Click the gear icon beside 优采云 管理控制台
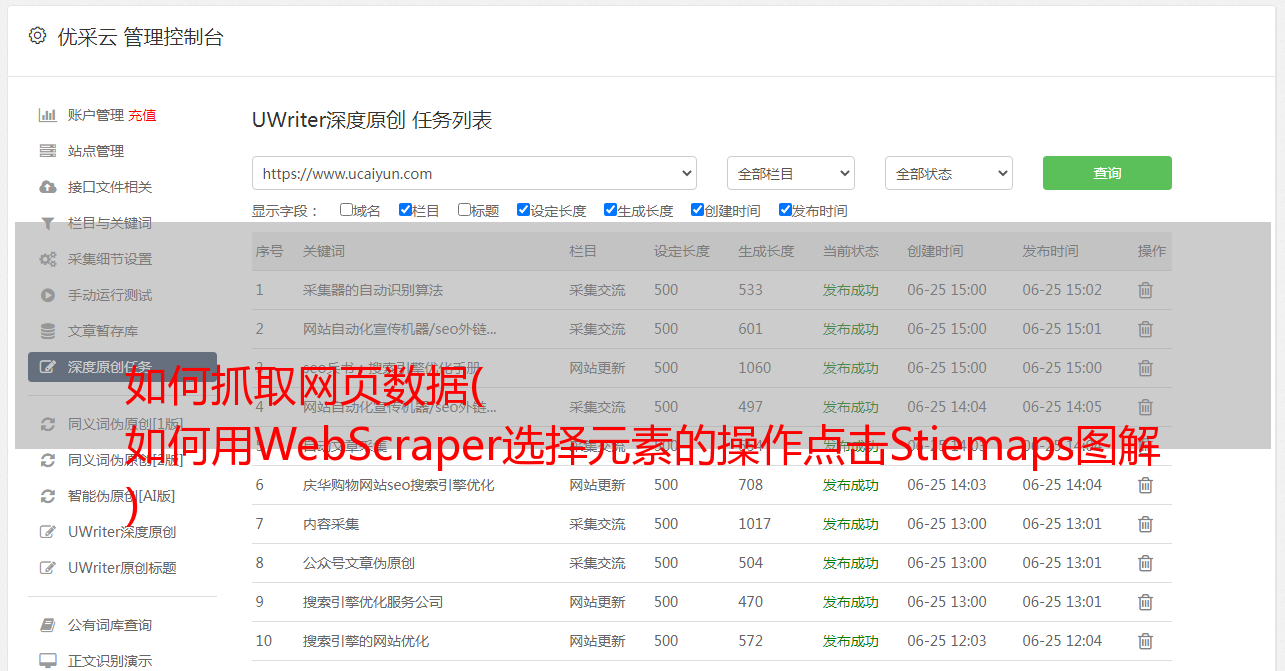This screenshot has width=1285, height=671. pyautogui.click(x=37, y=36)
